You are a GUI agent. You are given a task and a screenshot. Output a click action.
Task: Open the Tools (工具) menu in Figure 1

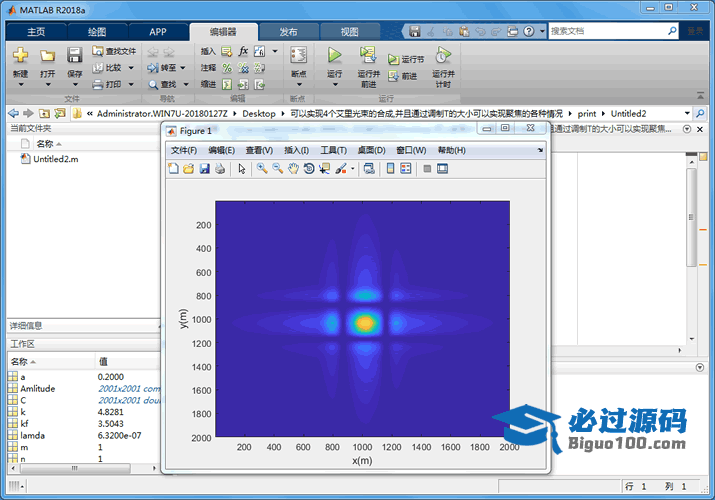click(x=333, y=150)
